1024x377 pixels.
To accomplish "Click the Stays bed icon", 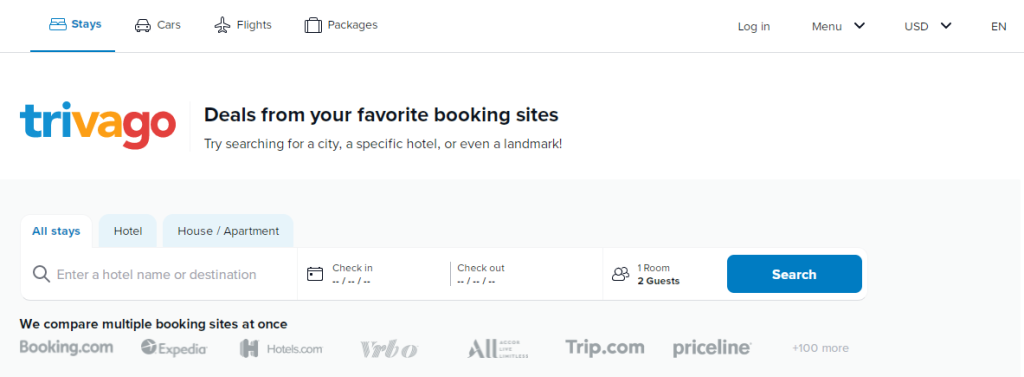I will [58, 25].
